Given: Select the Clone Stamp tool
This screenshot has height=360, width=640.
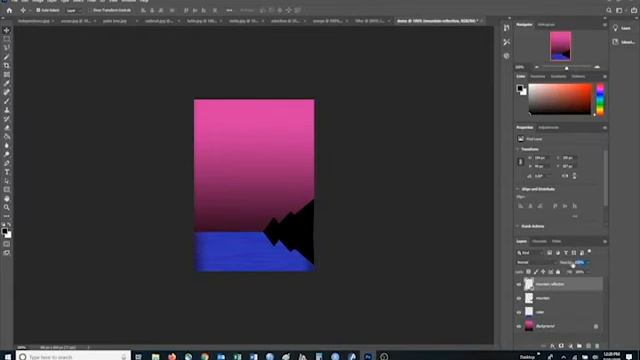Looking at the screenshot, I should [x=7, y=110].
